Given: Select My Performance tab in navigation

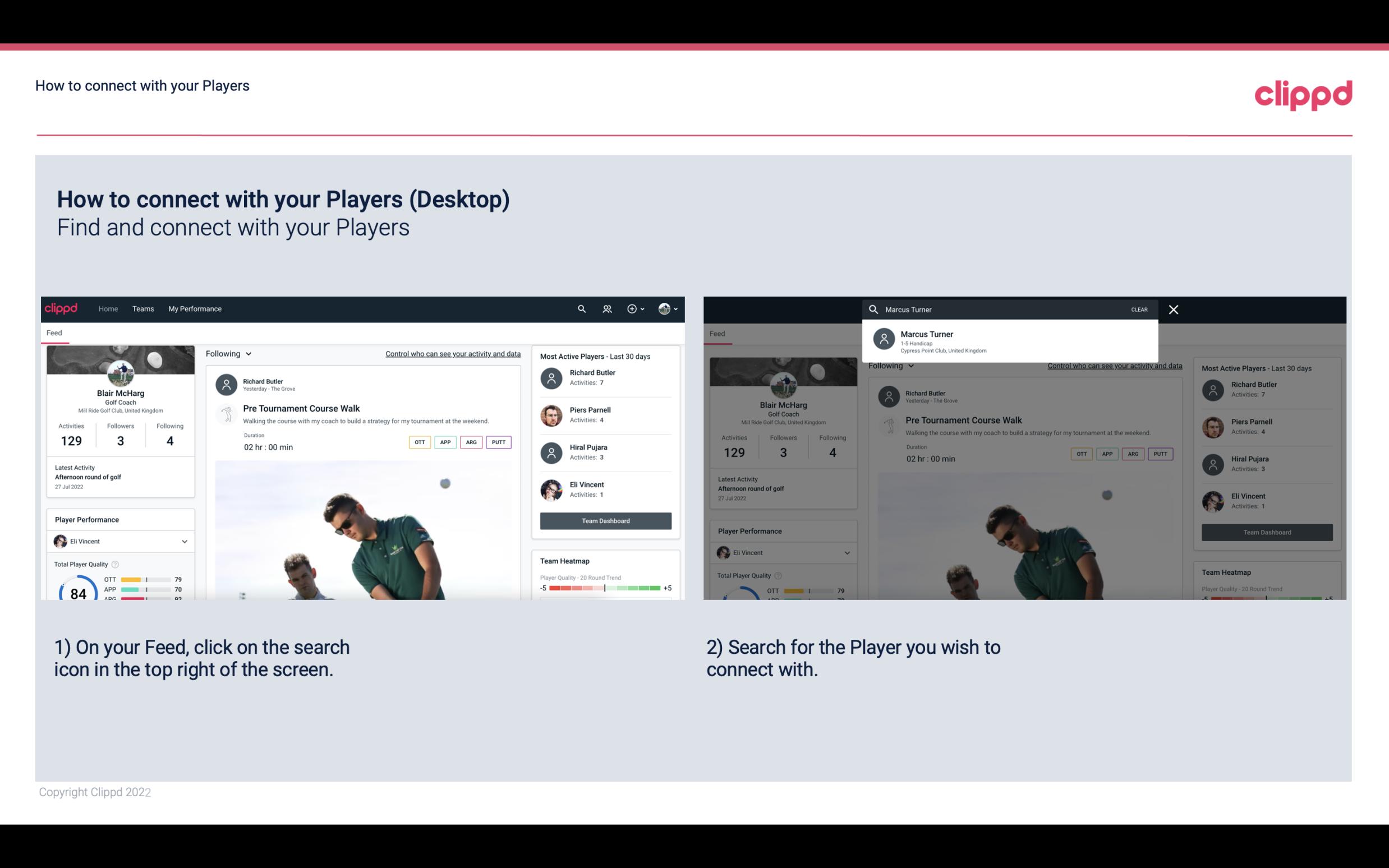Looking at the screenshot, I should point(195,309).
